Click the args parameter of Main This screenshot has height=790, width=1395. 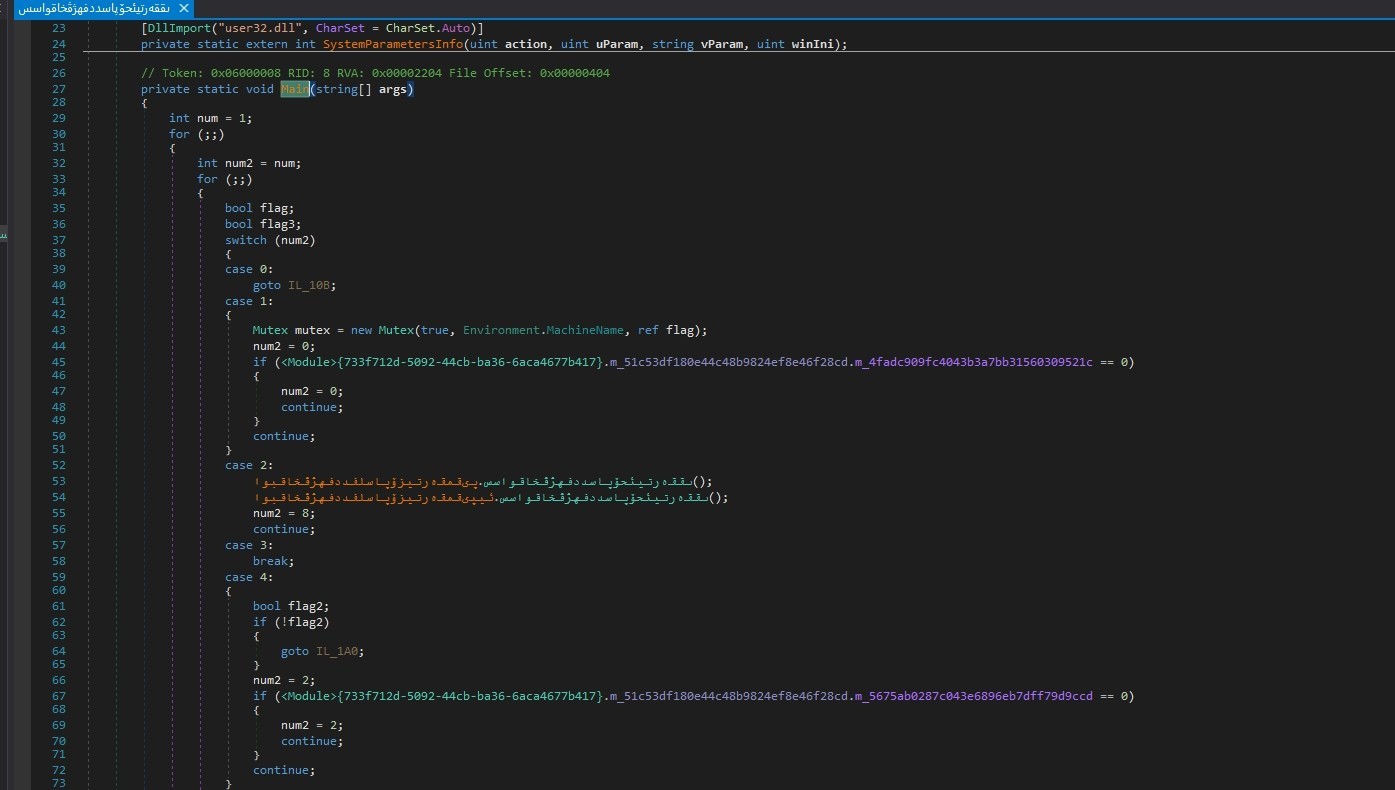(x=393, y=89)
